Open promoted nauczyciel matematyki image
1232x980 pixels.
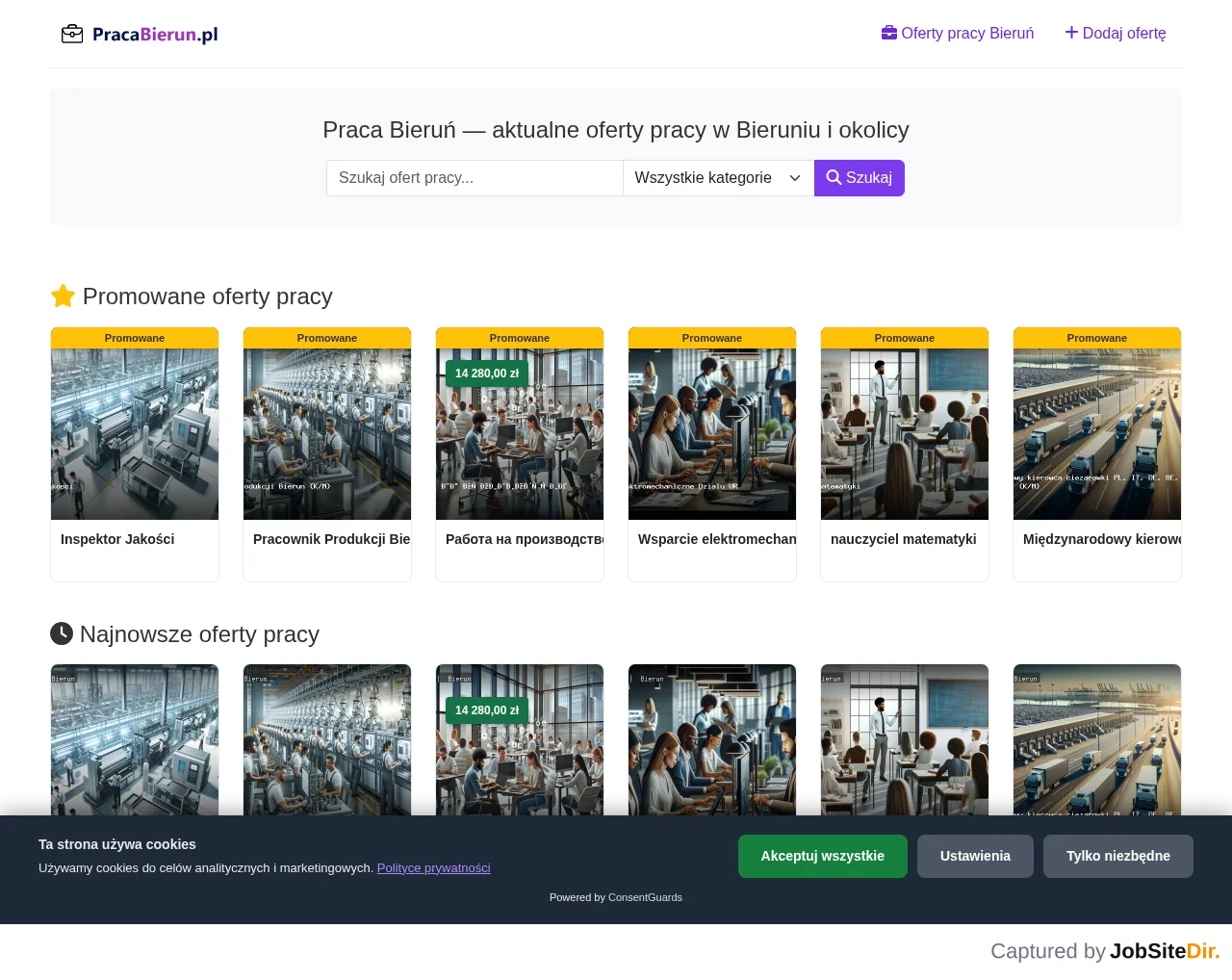coord(905,434)
